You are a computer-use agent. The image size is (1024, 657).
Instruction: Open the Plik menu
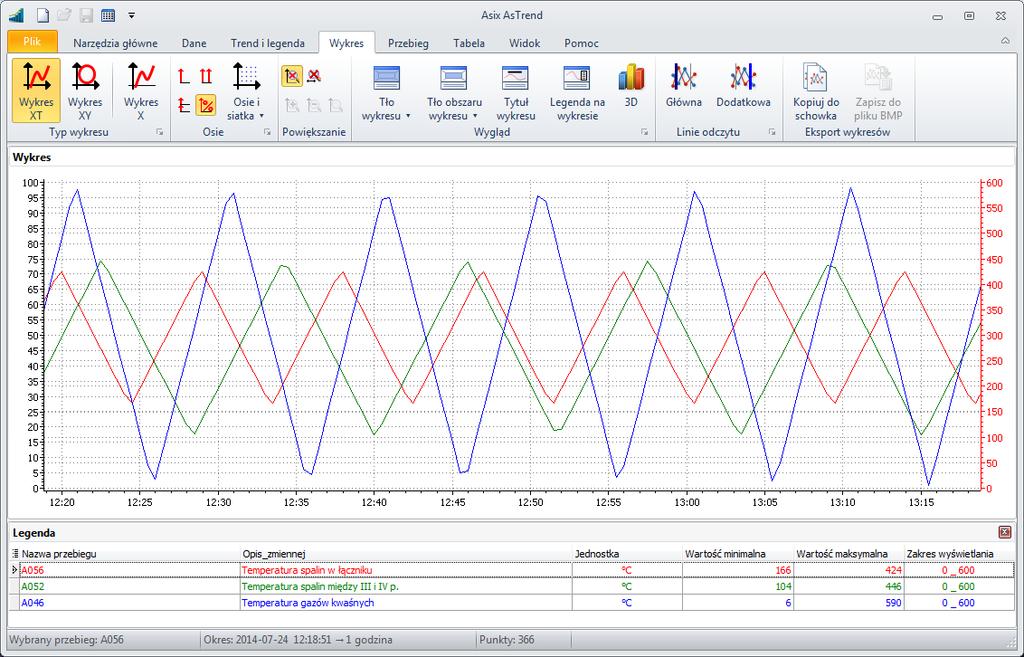[32, 41]
